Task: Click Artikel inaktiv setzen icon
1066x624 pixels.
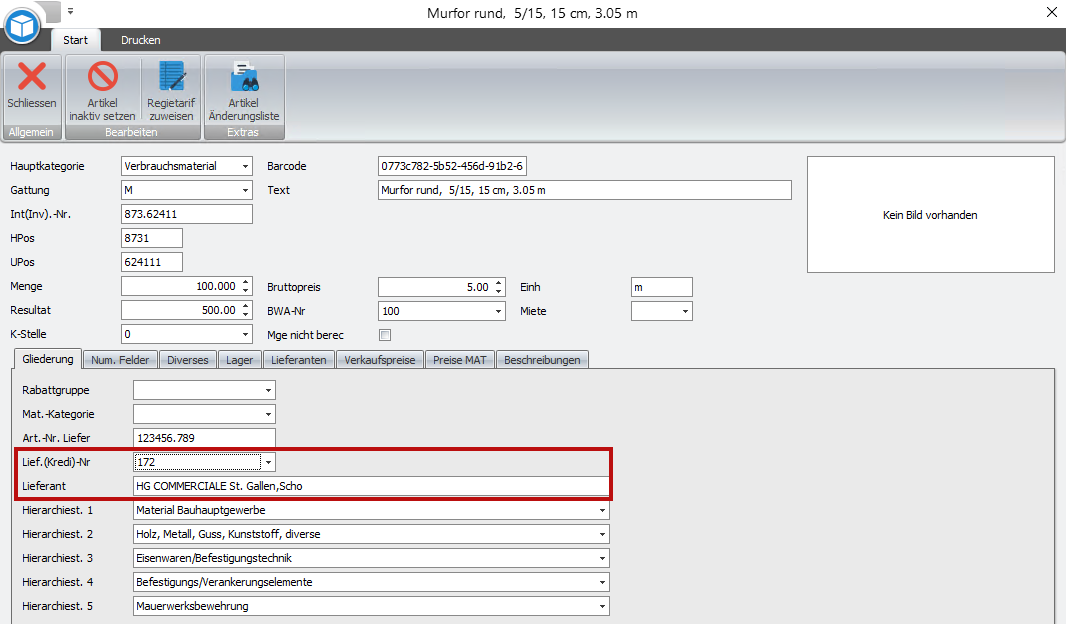Action: [x=102, y=78]
